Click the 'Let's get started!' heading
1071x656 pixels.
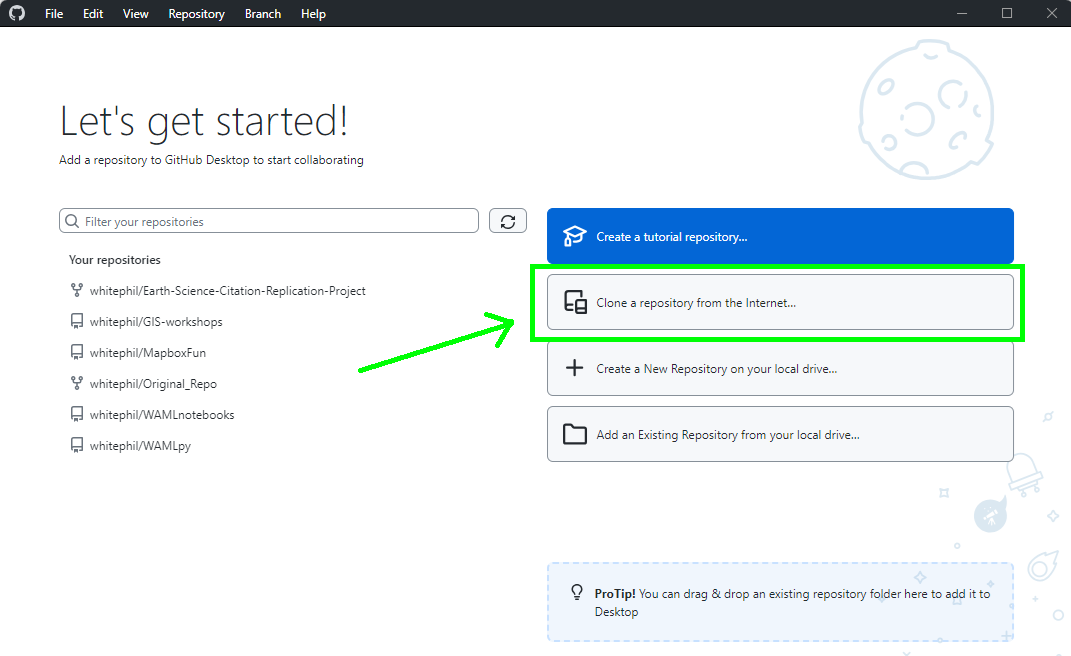pyautogui.click(x=204, y=122)
